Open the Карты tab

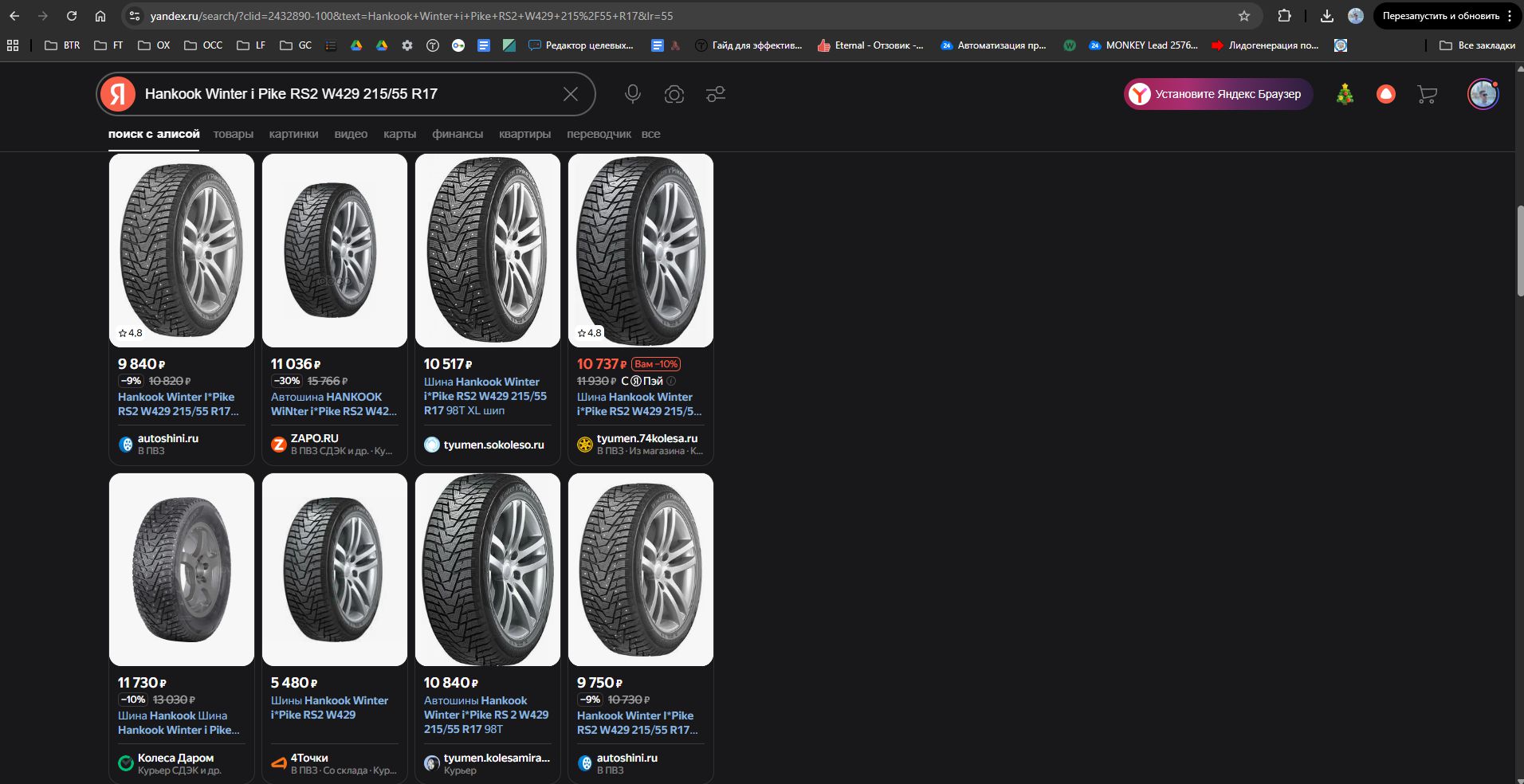pos(399,134)
